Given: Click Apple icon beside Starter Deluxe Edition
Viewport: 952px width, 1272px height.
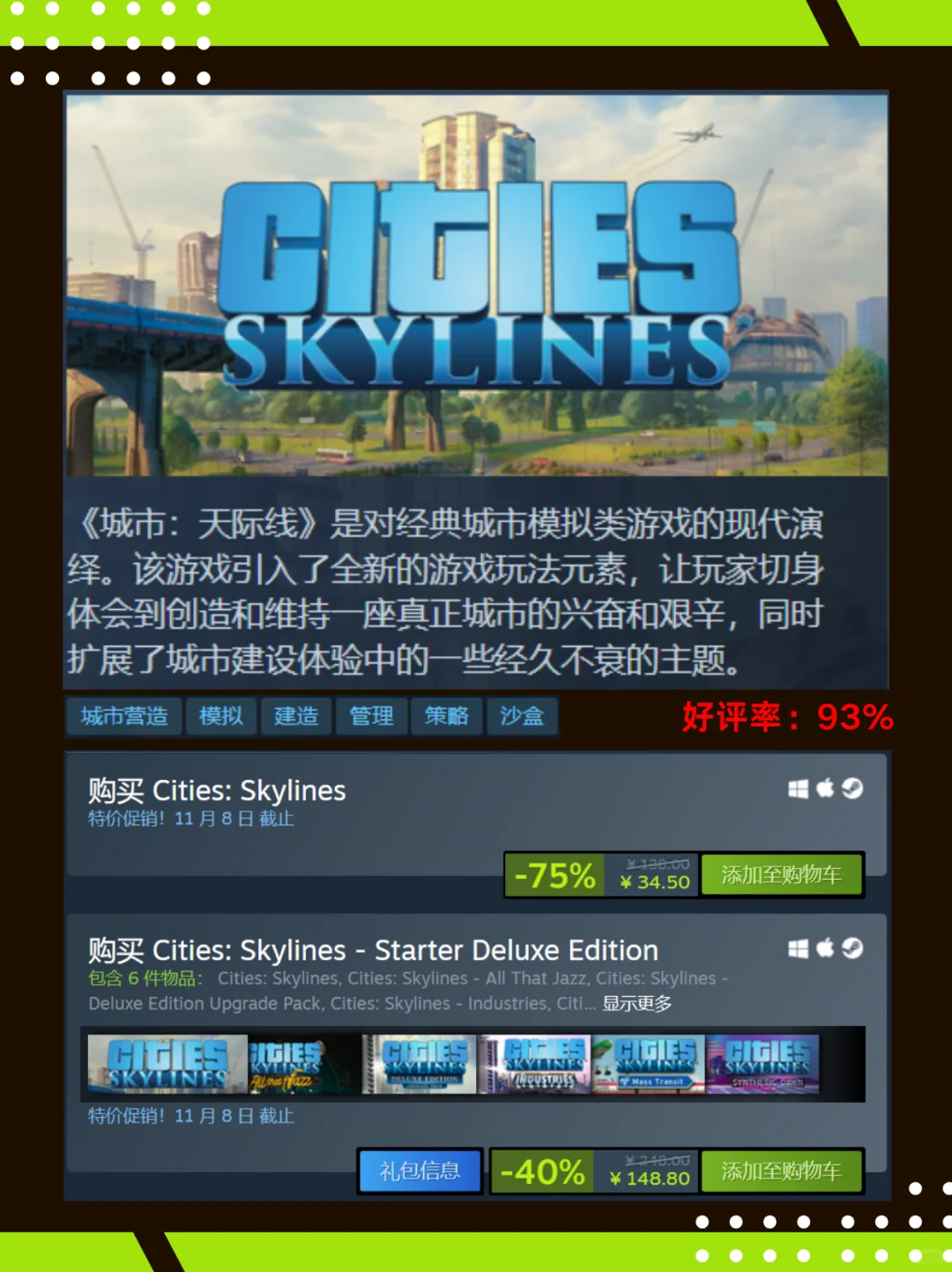Looking at the screenshot, I should [825, 948].
